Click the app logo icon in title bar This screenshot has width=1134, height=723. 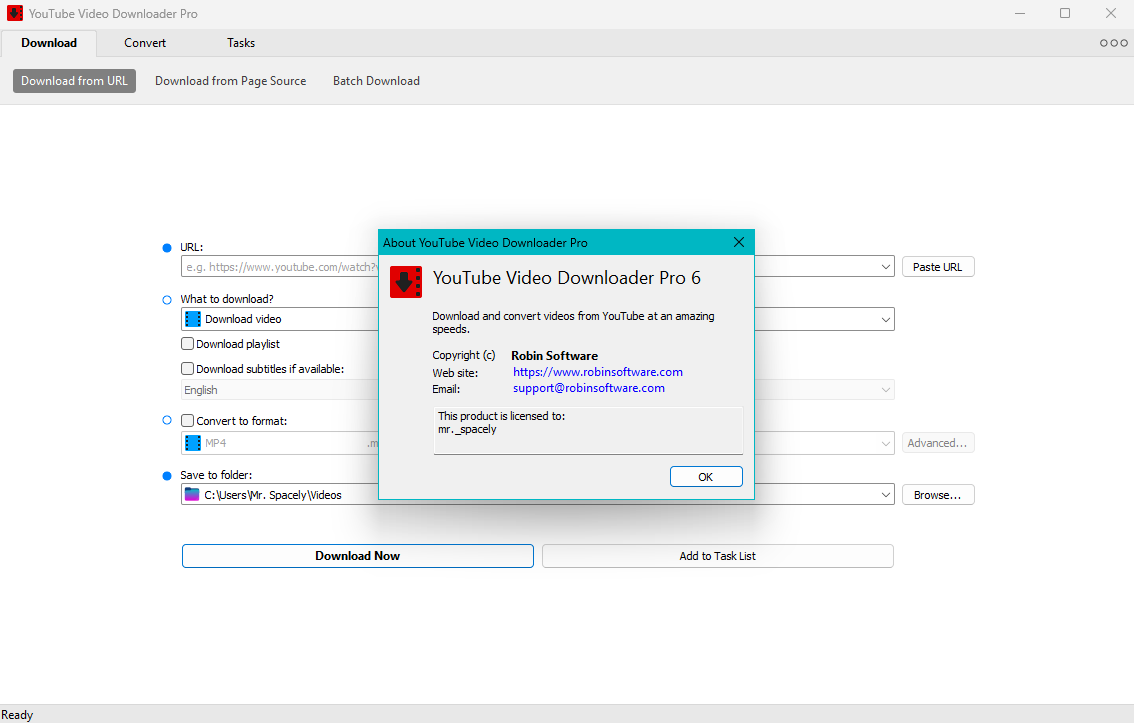tap(14, 13)
